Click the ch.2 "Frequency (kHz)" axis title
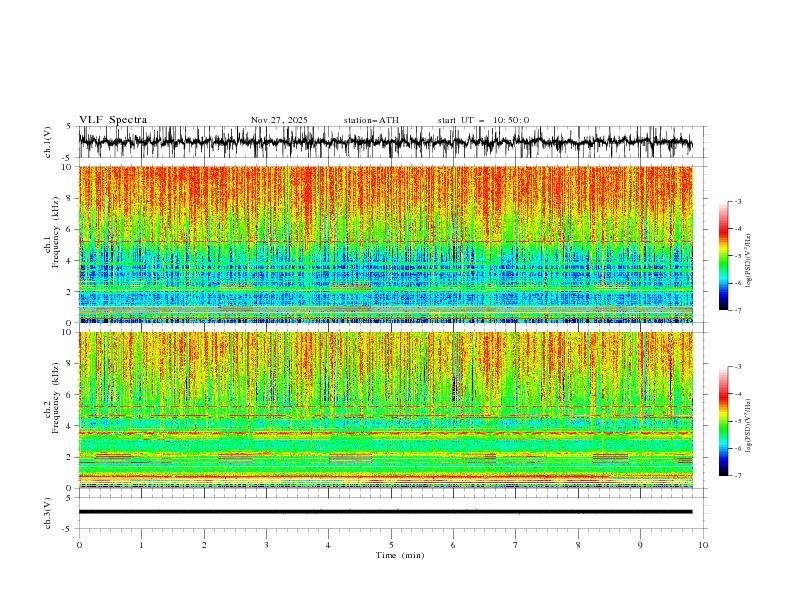The image size is (792, 612). pos(55,397)
